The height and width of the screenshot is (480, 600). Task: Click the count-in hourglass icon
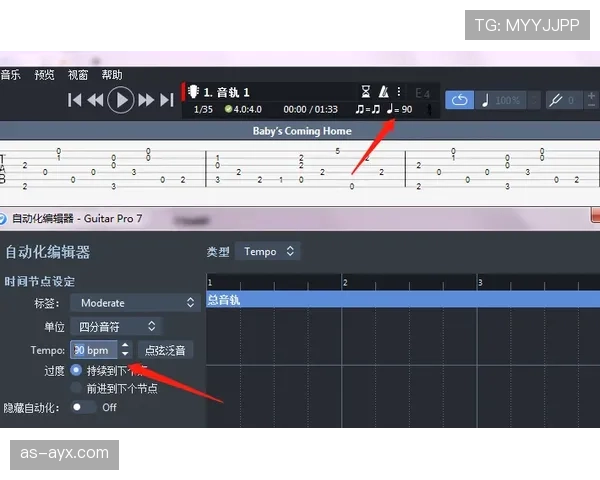(x=366, y=91)
